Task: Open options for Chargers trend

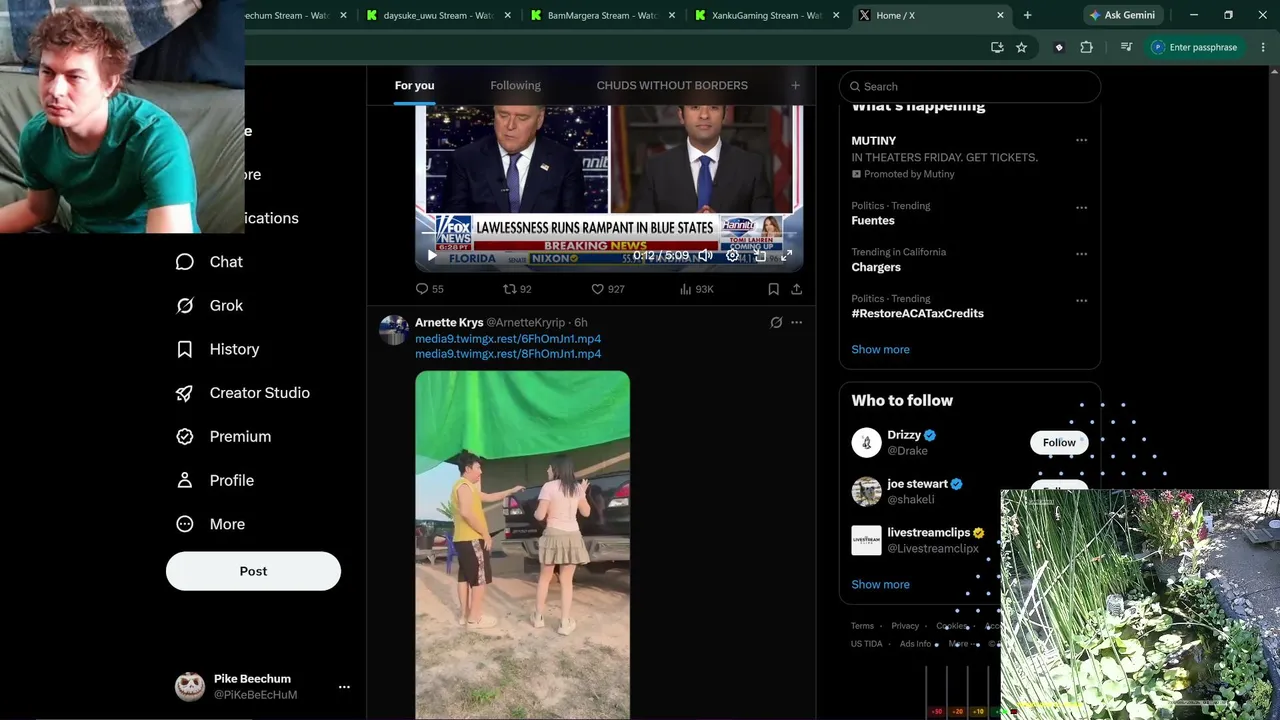Action: click(x=1081, y=254)
